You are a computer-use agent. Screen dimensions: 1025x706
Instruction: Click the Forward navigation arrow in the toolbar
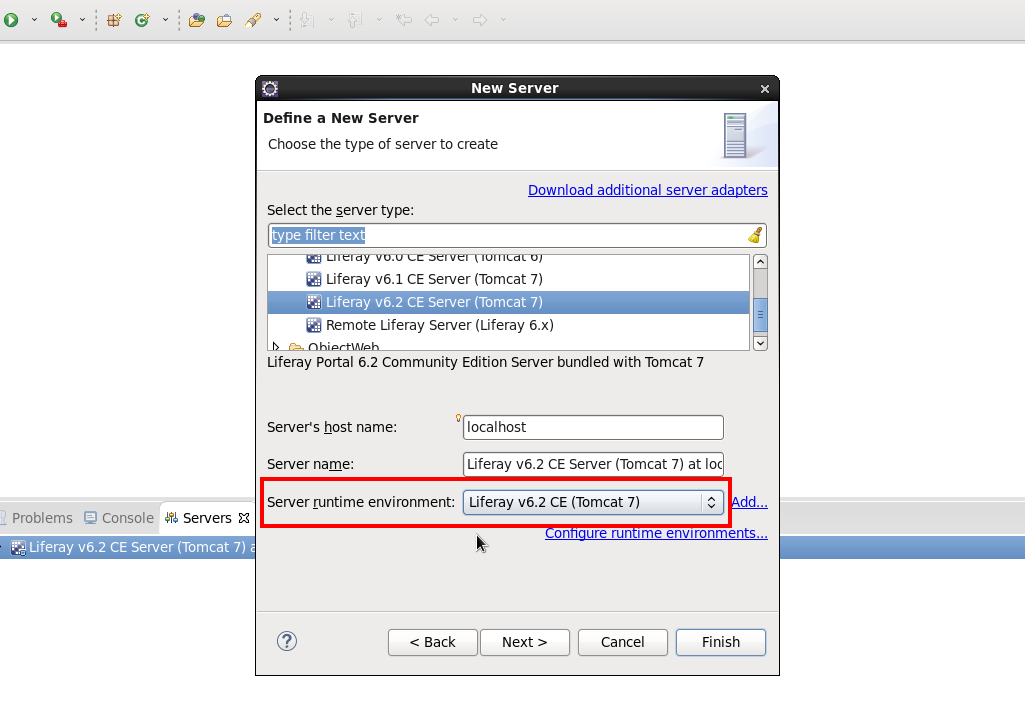click(480, 20)
